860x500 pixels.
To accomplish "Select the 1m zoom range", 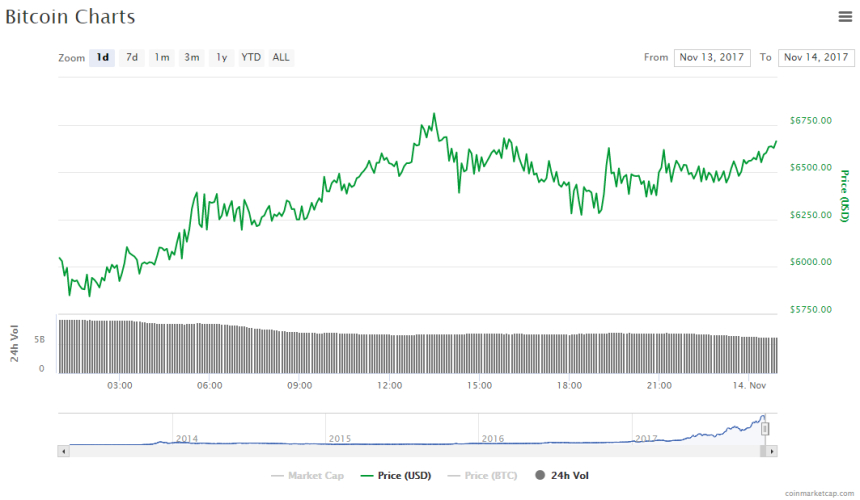I will point(162,58).
